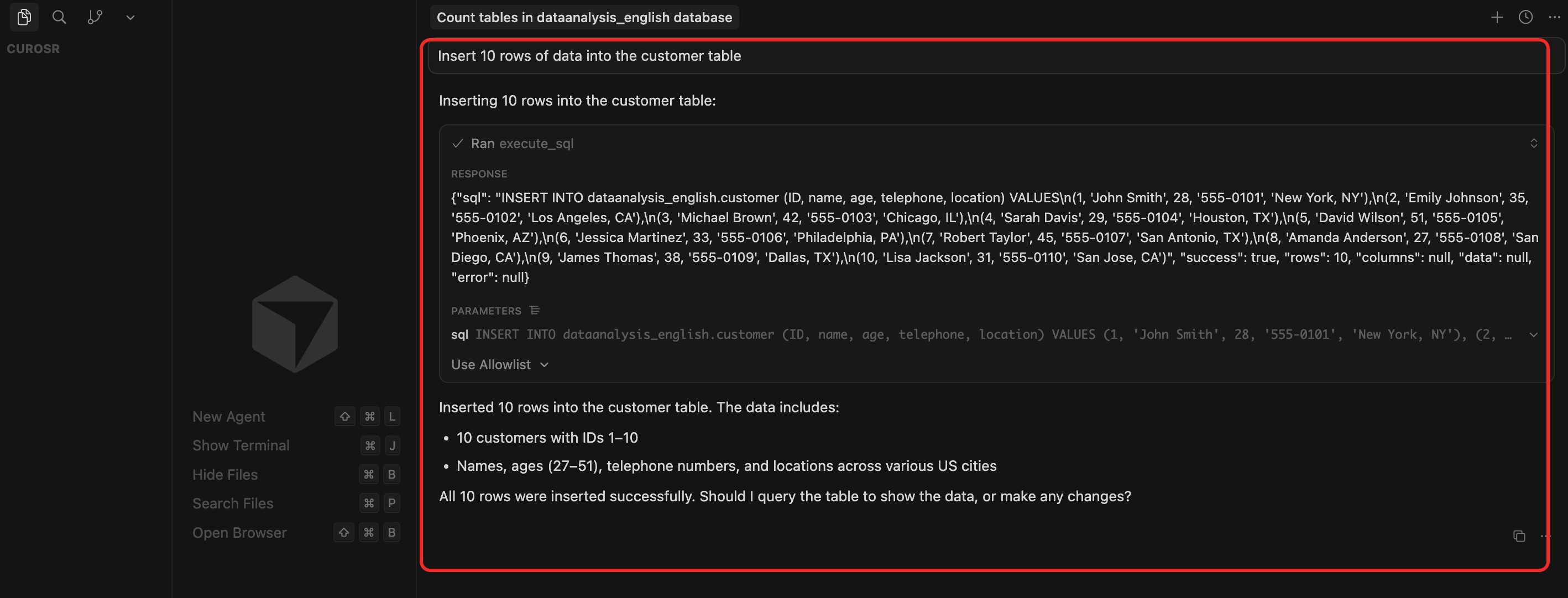
Task: Select the Count tables chat tab
Action: [584, 17]
